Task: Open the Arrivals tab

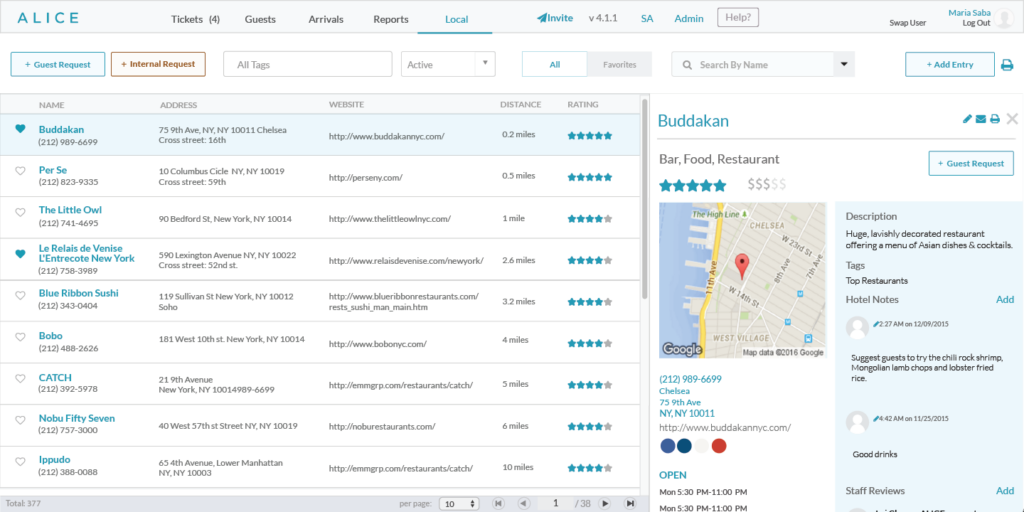Action: (326, 19)
